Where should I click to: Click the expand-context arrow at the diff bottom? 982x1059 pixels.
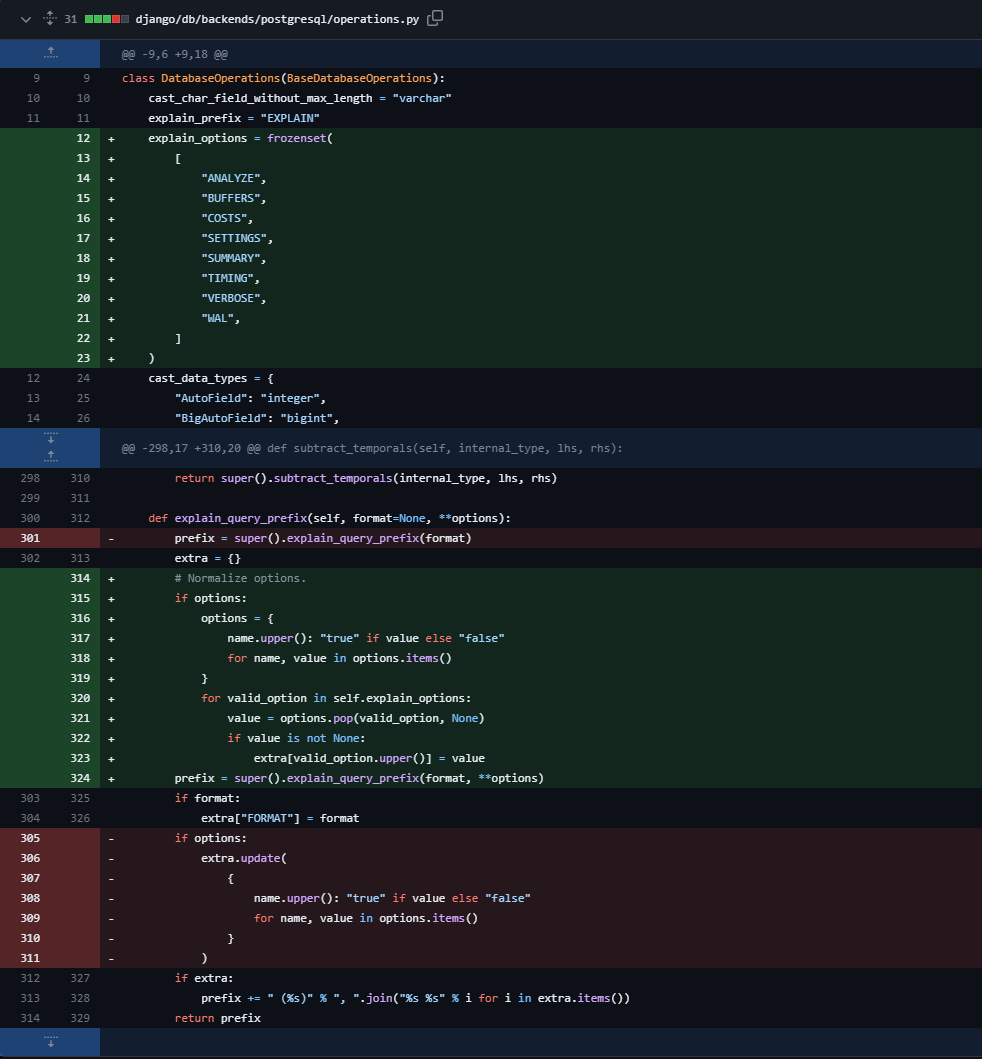(x=50, y=1043)
